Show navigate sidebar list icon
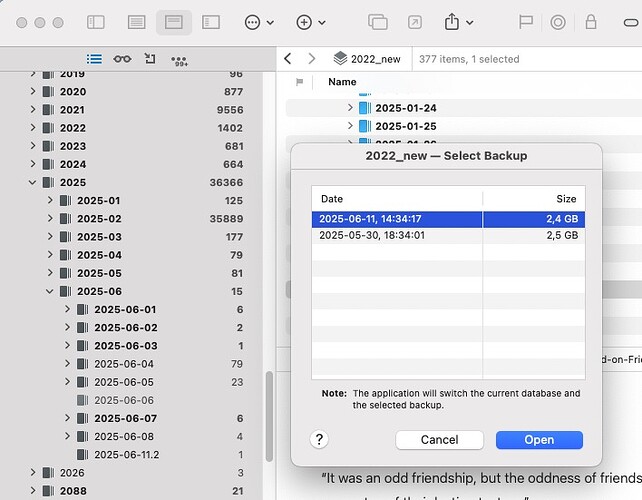 click(x=95, y=59)
